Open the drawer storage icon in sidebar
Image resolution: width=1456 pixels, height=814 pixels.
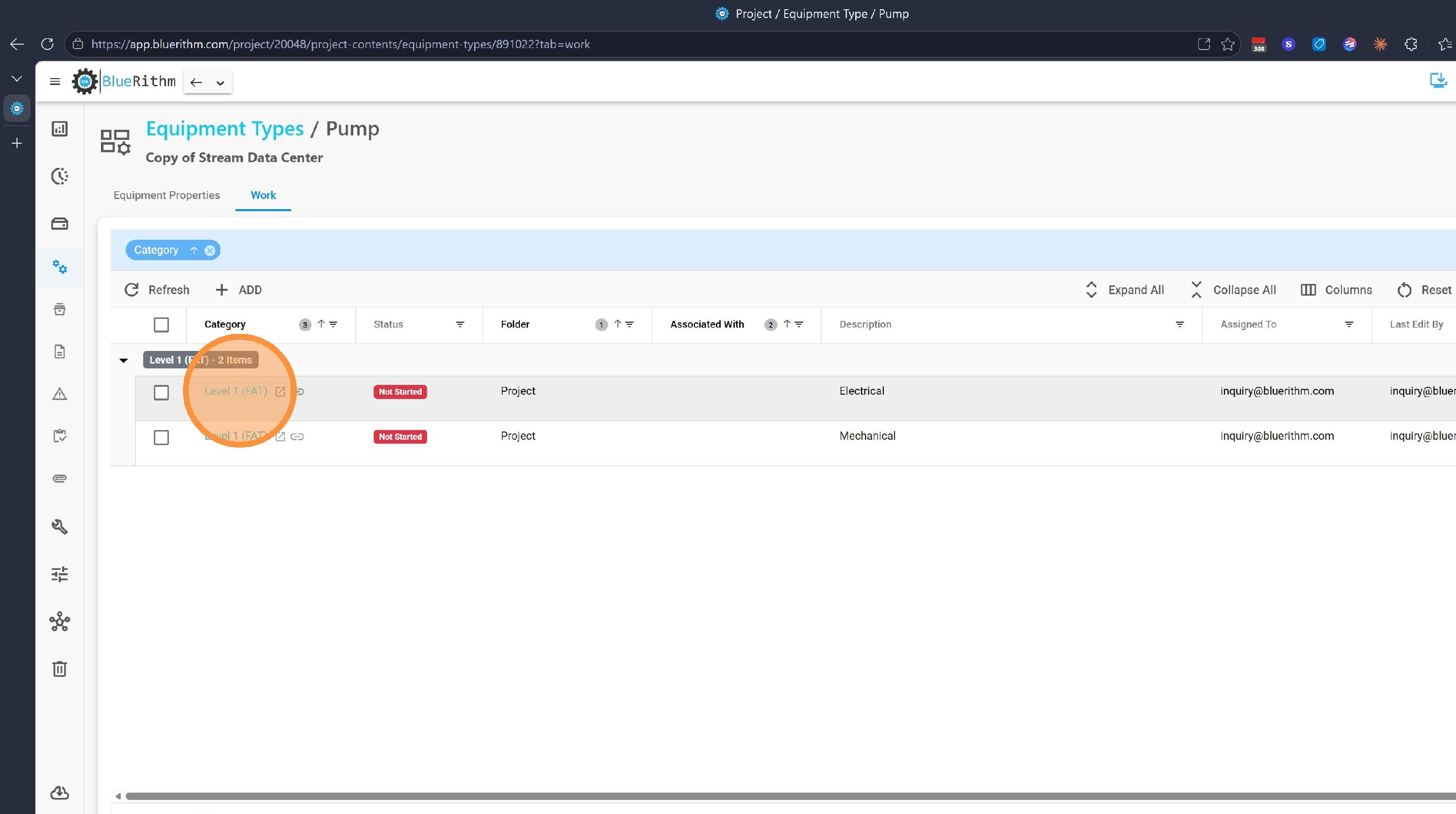59,224
